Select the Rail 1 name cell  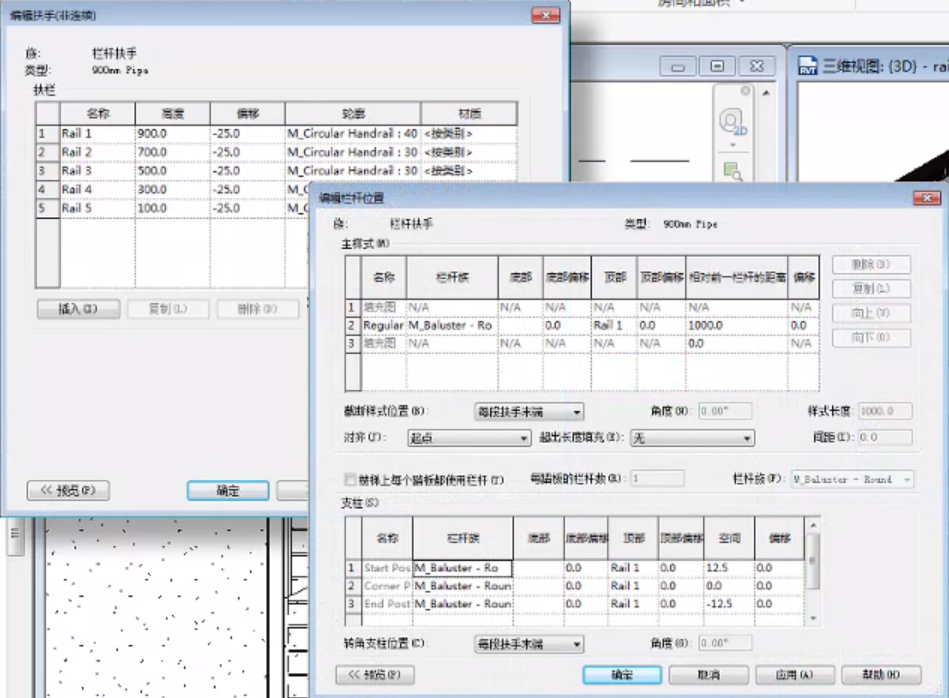(97, 133)
